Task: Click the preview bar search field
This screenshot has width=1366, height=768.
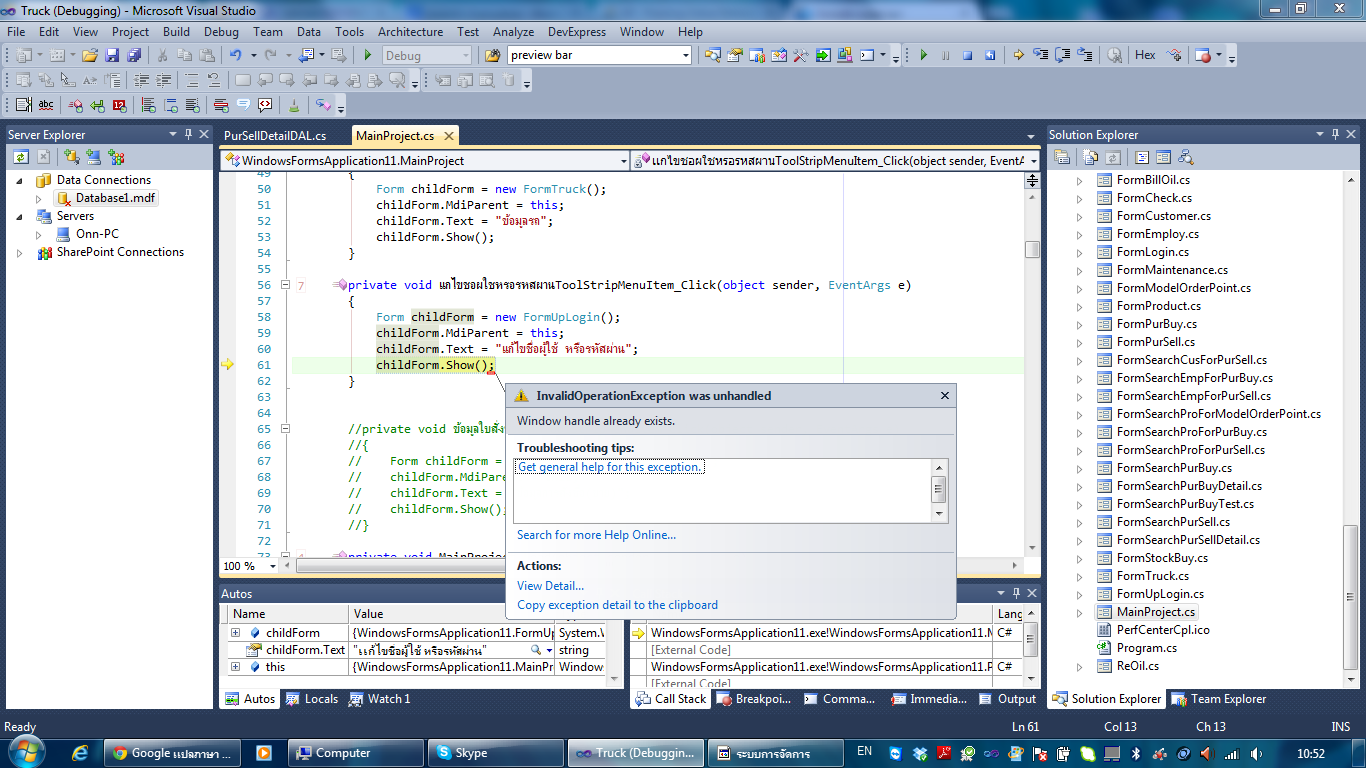Action: click(x=594, y=55)
